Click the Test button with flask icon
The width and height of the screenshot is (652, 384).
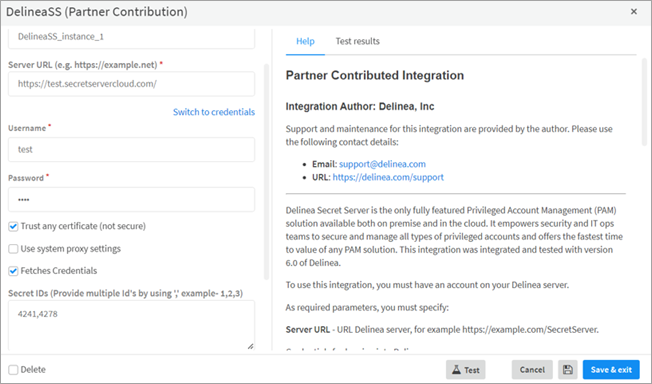pyautogui.click(x=466, y=369)
